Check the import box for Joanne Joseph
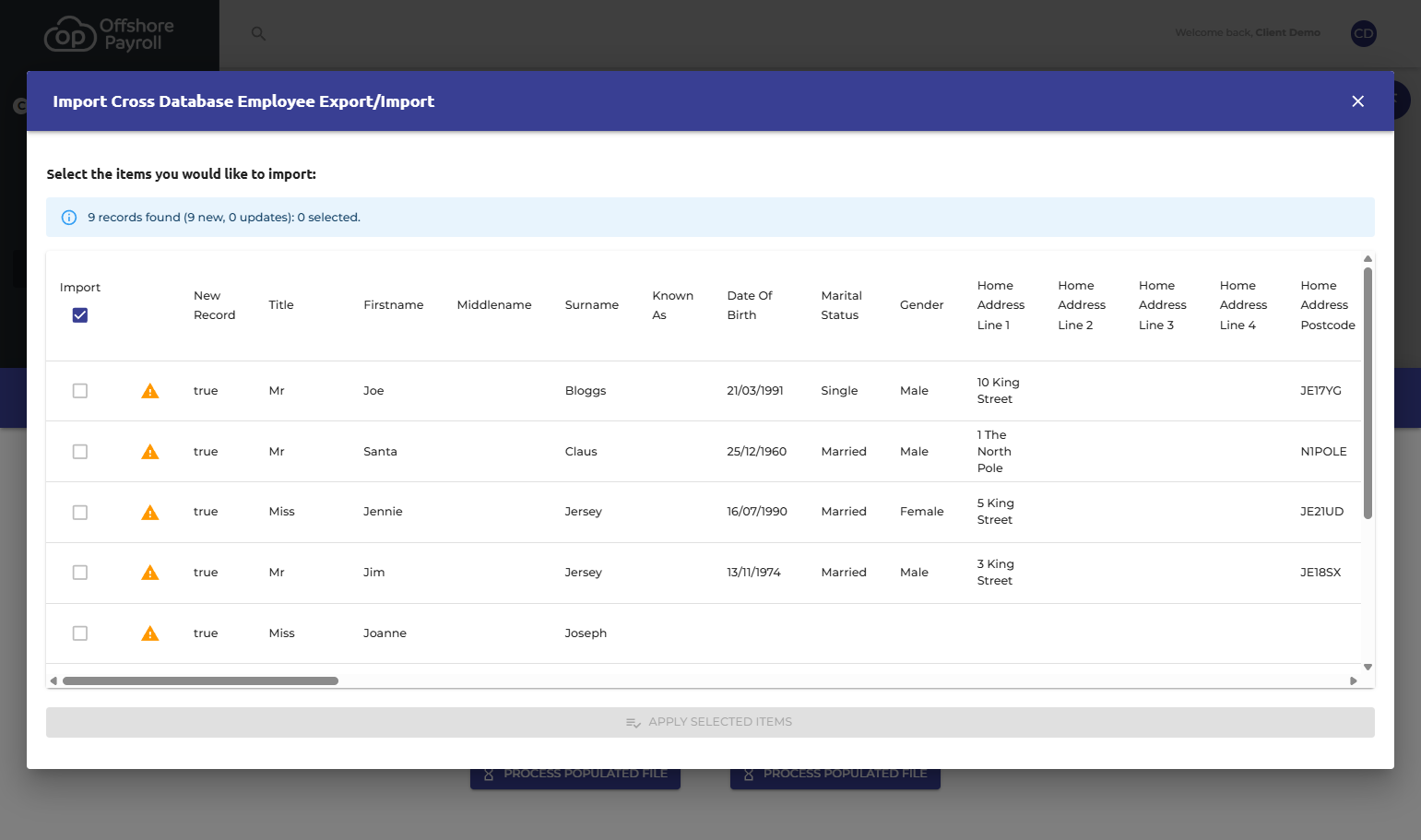 pyautogui.click(x=80, y=633)
